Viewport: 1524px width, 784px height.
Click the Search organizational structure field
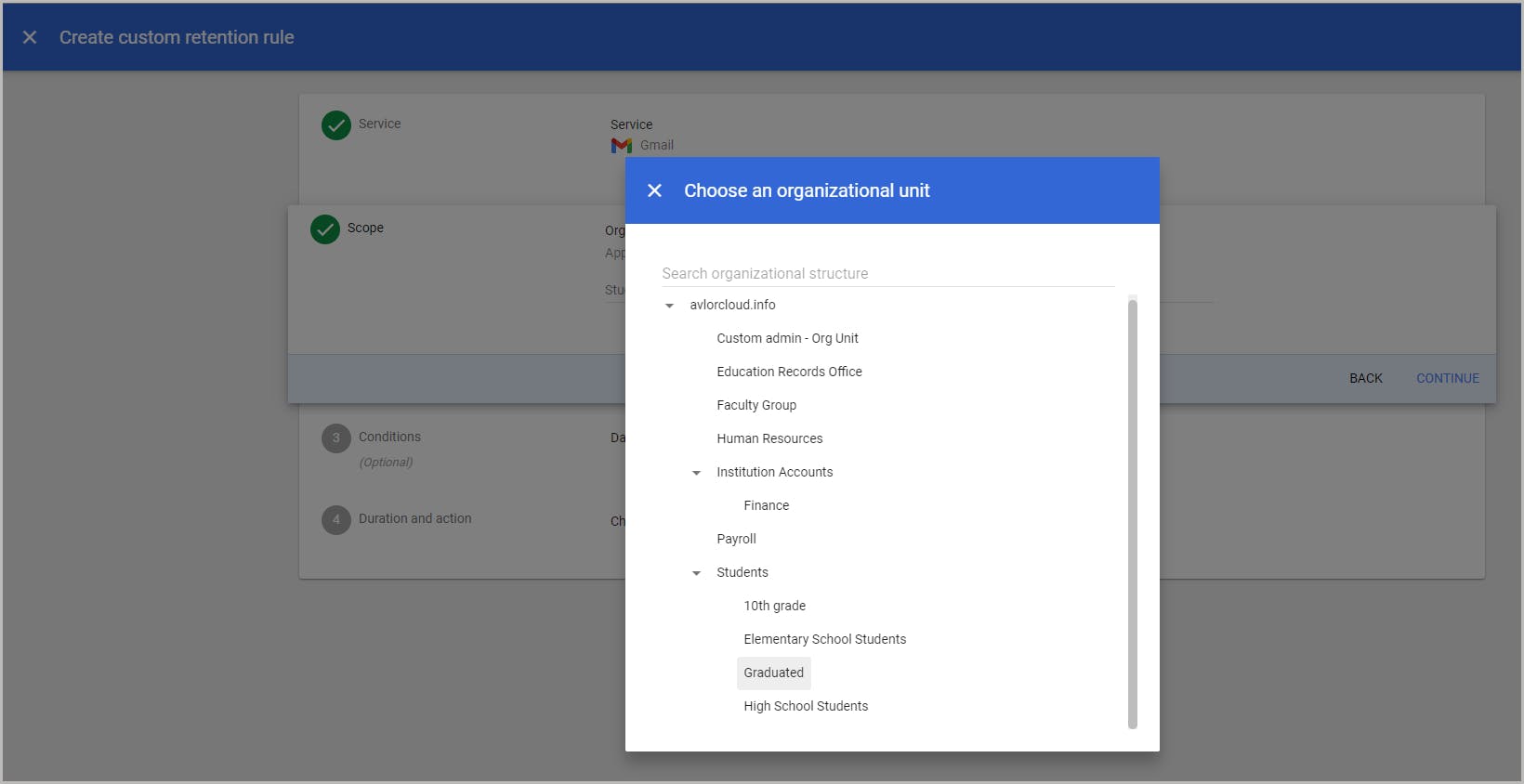pos(887,273)
